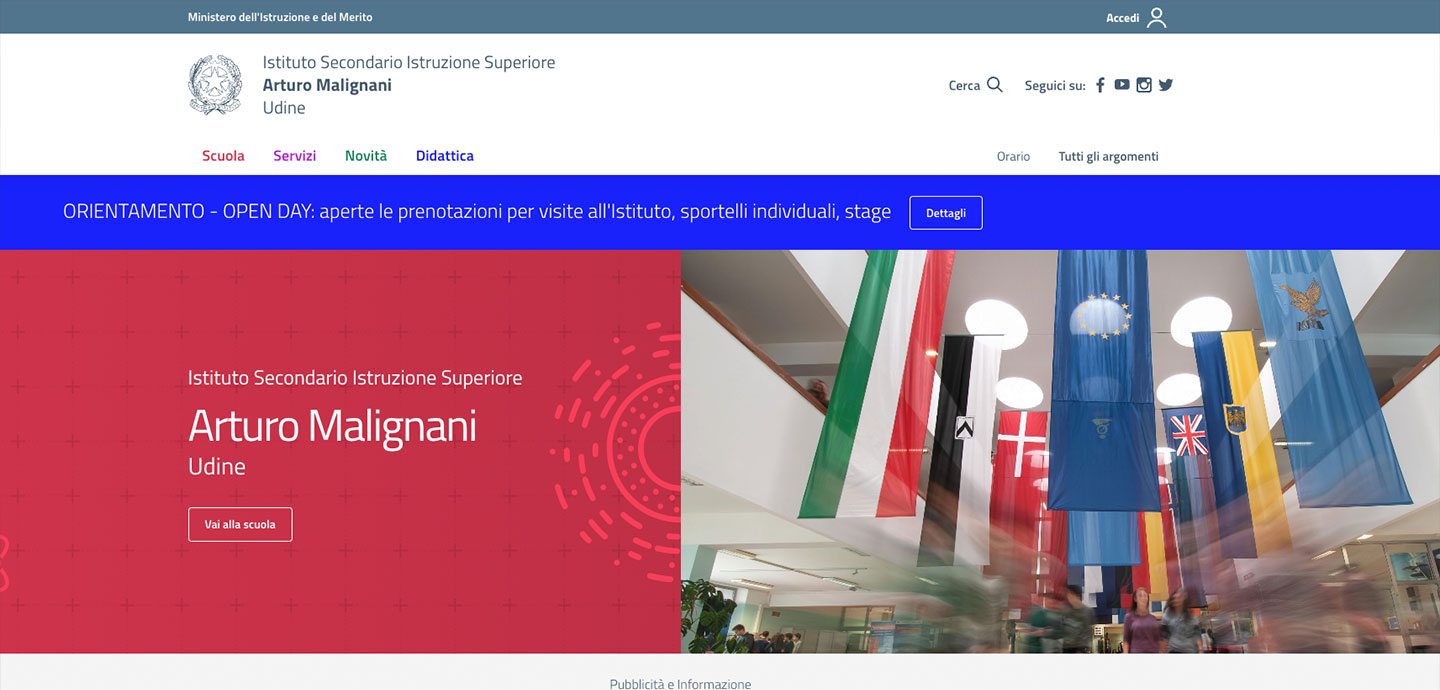1440x690 pixels.
Task: Open Ministero dell'Istruzione e del Merito link
Action: coord(280,17)
